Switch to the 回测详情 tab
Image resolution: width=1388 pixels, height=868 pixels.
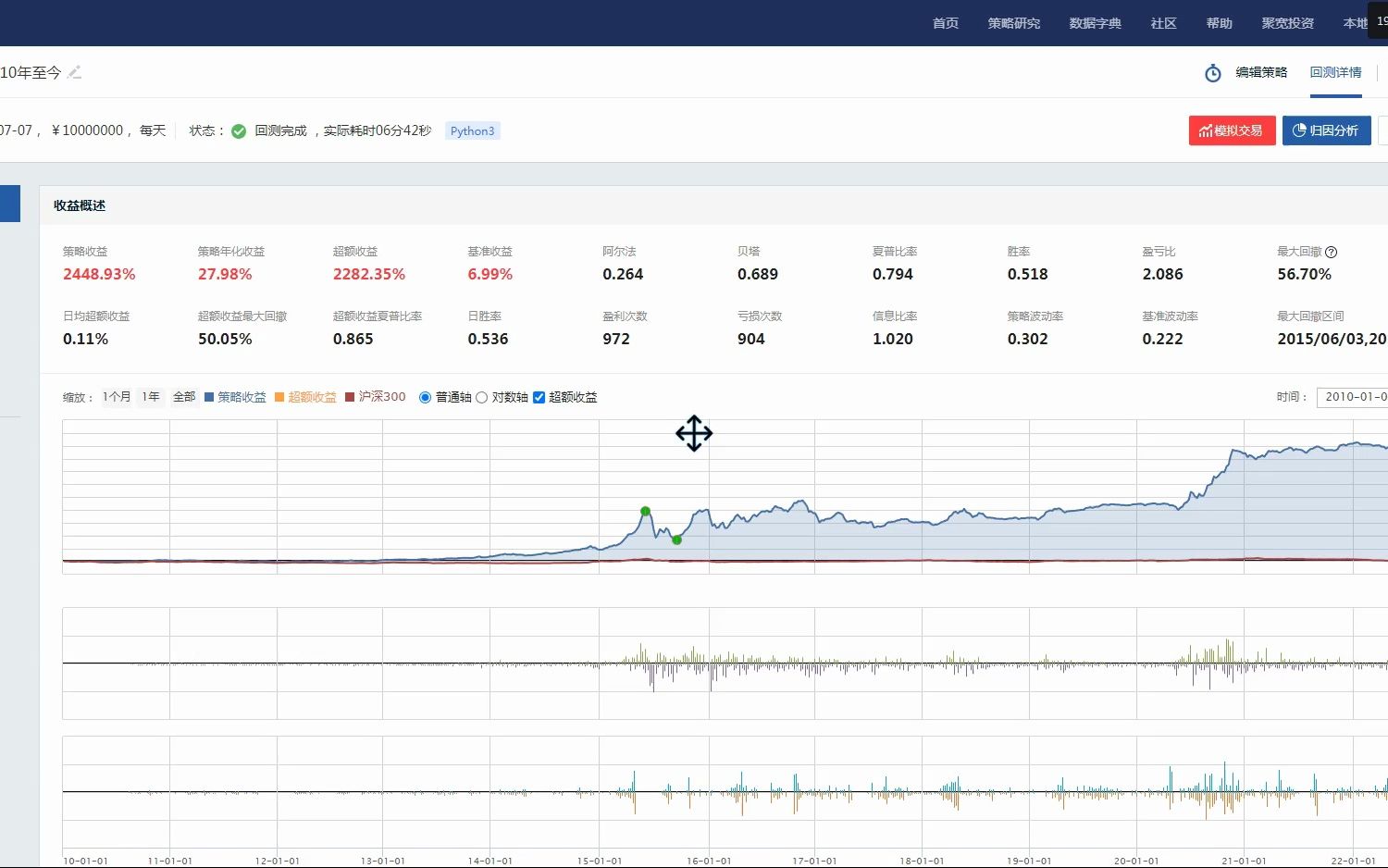click(x=1335, y=72)
